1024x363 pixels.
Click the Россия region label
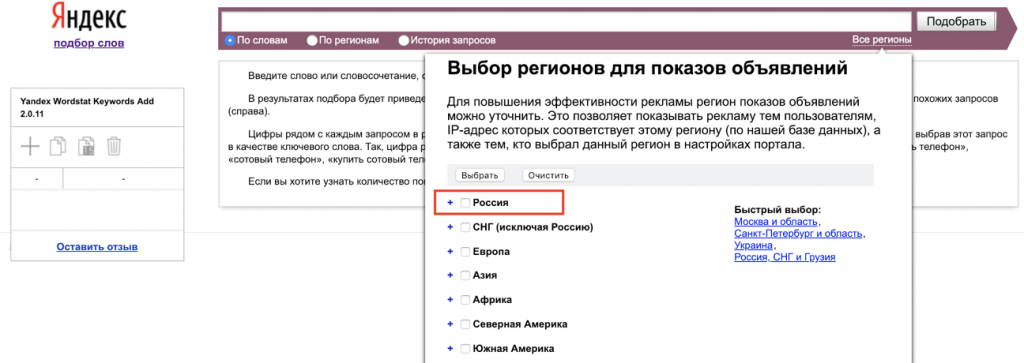click(490, 203)
